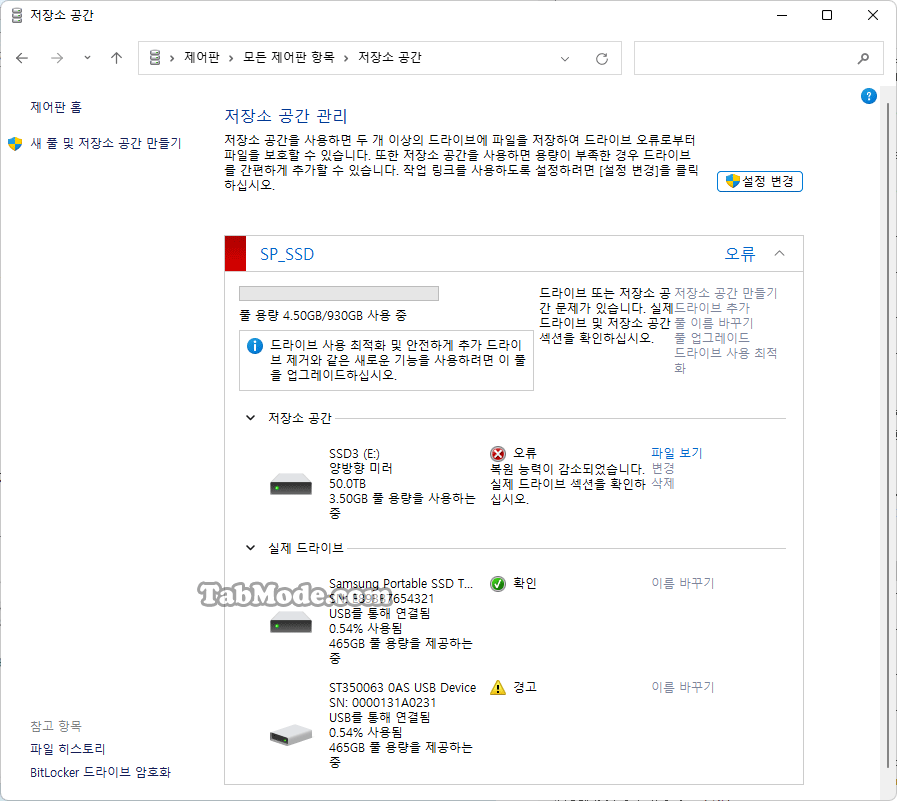This screenshot has width=897, height=801.
Task: Select 저장소 공간 breadcrumb
Action: click(x=390, y=57)
